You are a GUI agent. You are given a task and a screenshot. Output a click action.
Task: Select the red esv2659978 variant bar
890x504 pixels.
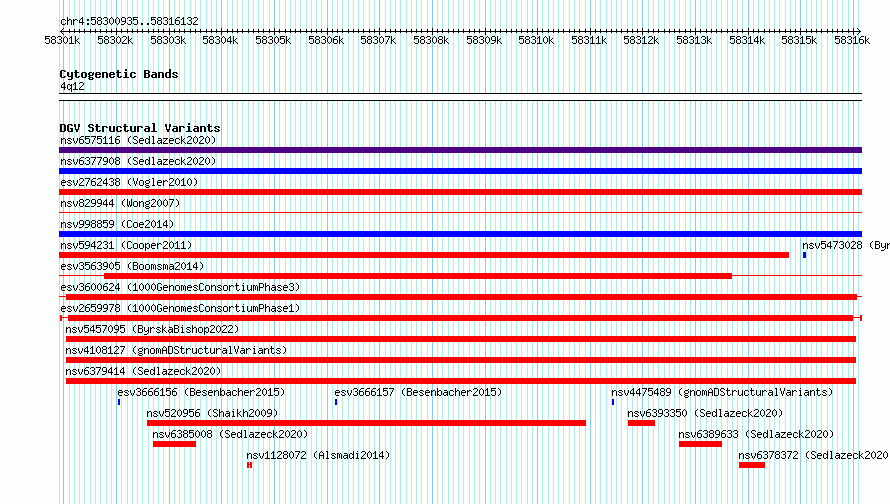click(460, 318)
